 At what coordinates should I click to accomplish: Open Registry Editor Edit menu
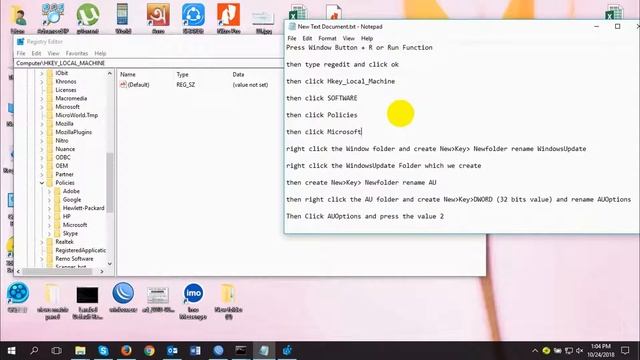pos(36,53)
